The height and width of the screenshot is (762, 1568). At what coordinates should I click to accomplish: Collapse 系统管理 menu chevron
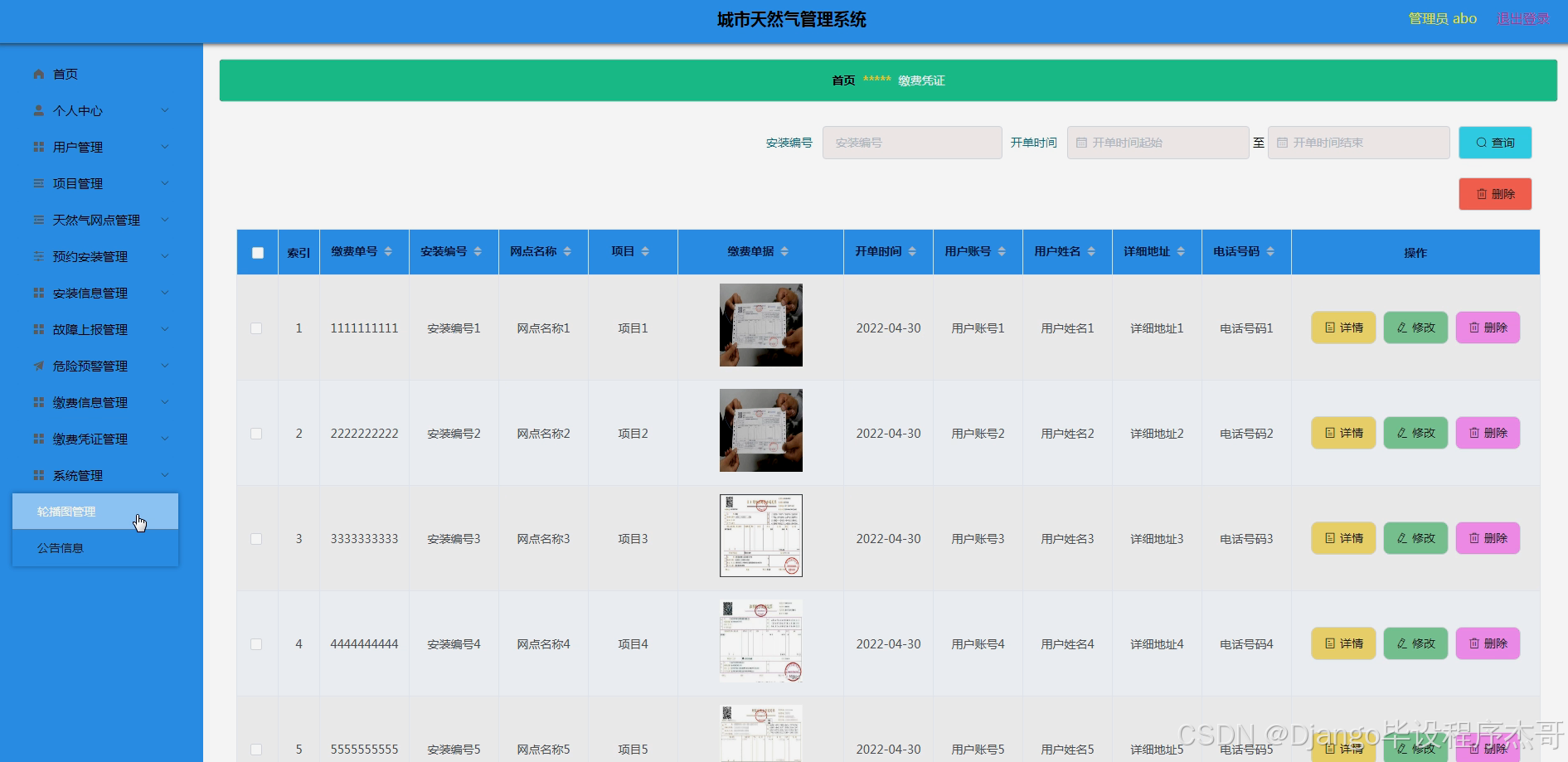click(164, 475)
